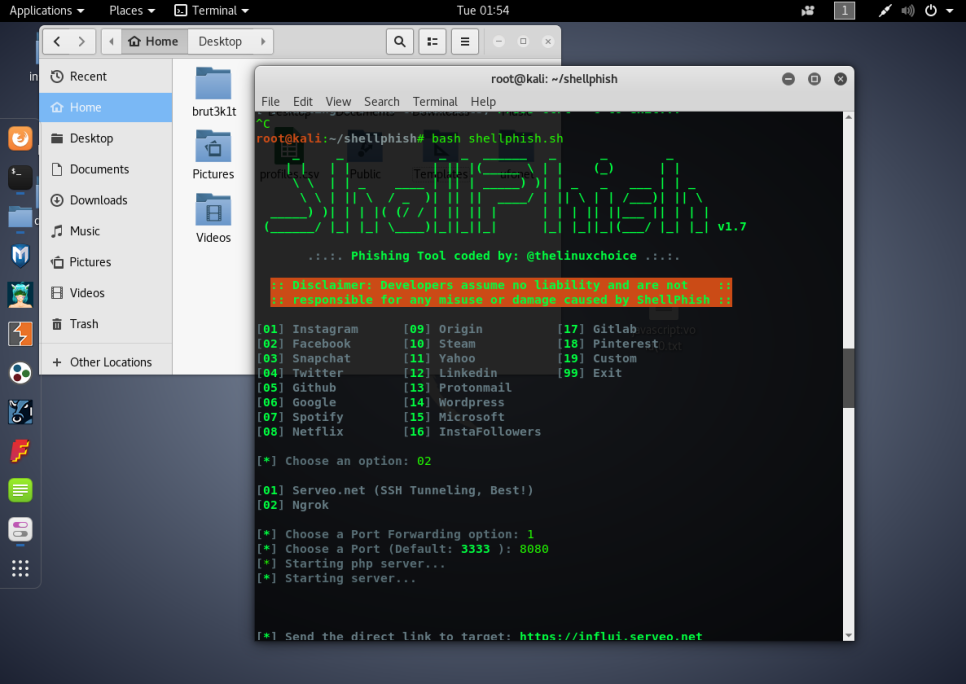Click the path bar left scroll arrow
The height and width of the screenshot is (684, 966).
112,41
